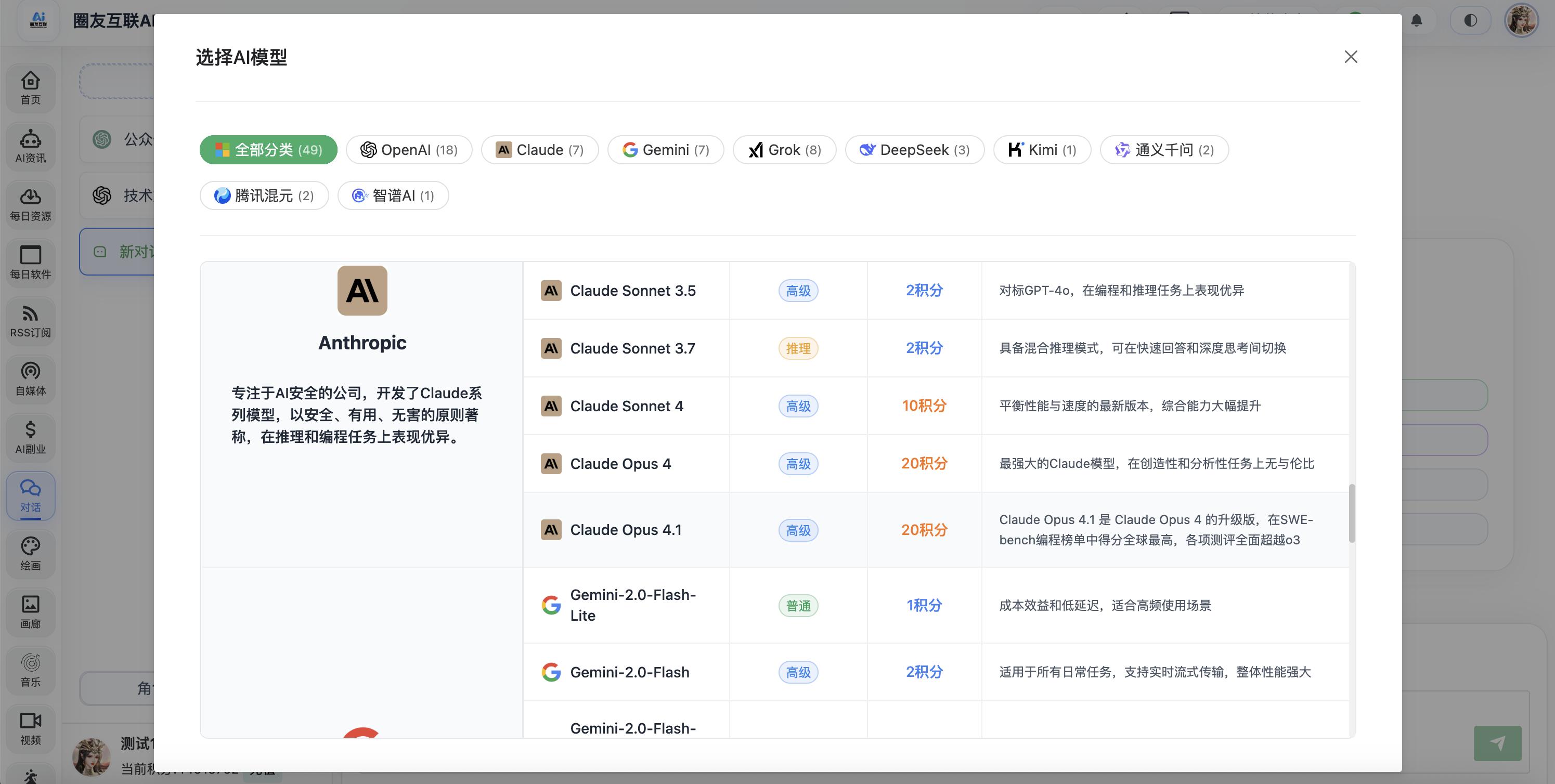Click the large Anthropic logo in provider panel
Screen dimensions: 1555x784
click(362, 290)
